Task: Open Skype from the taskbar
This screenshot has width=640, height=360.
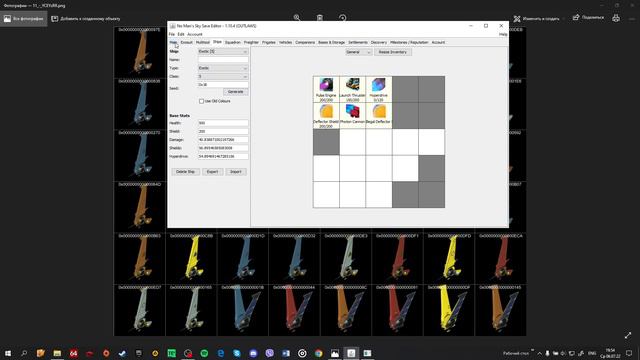Action: click(237, 353)
